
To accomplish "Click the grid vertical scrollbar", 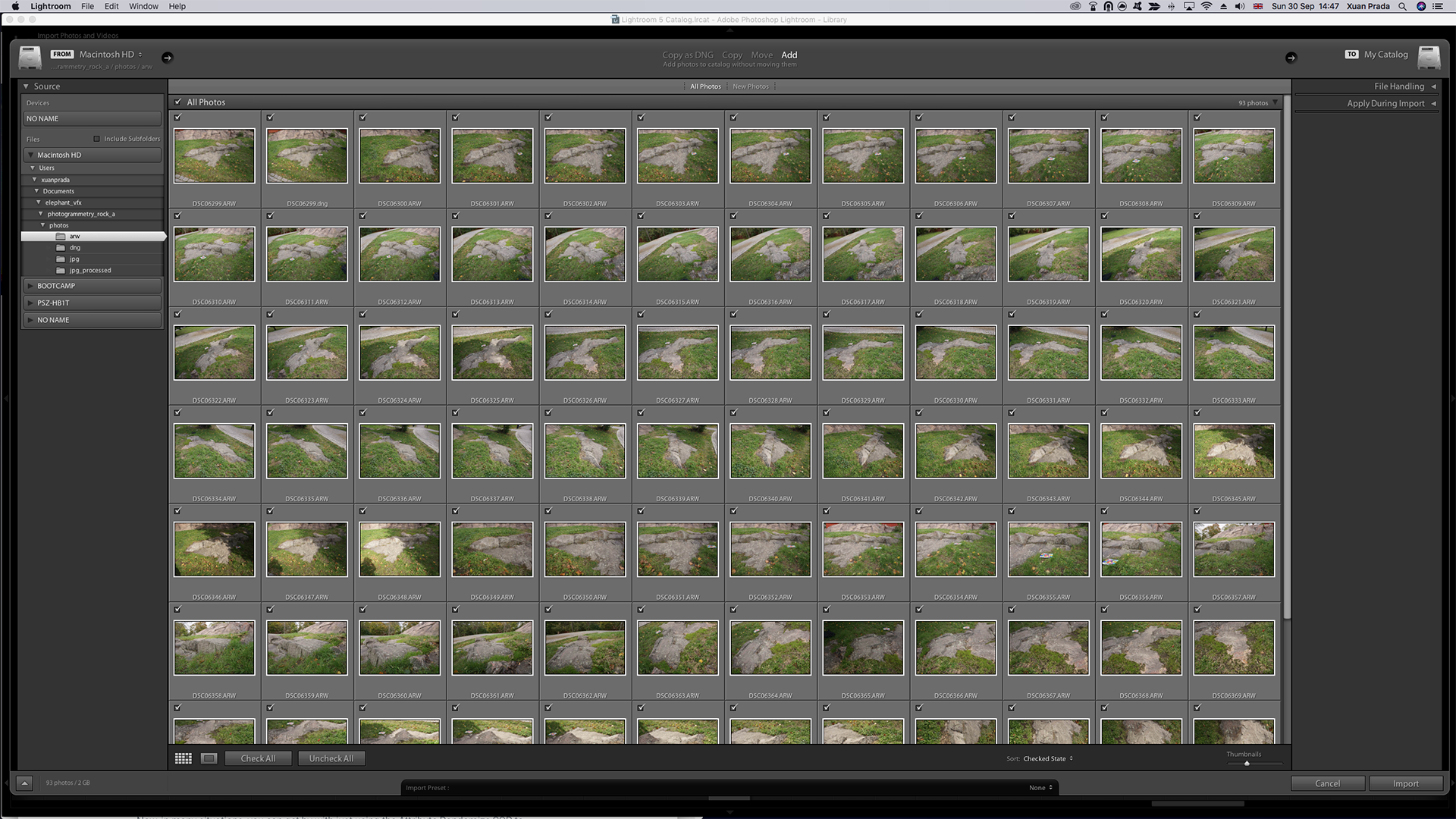I will [1286, 356].
